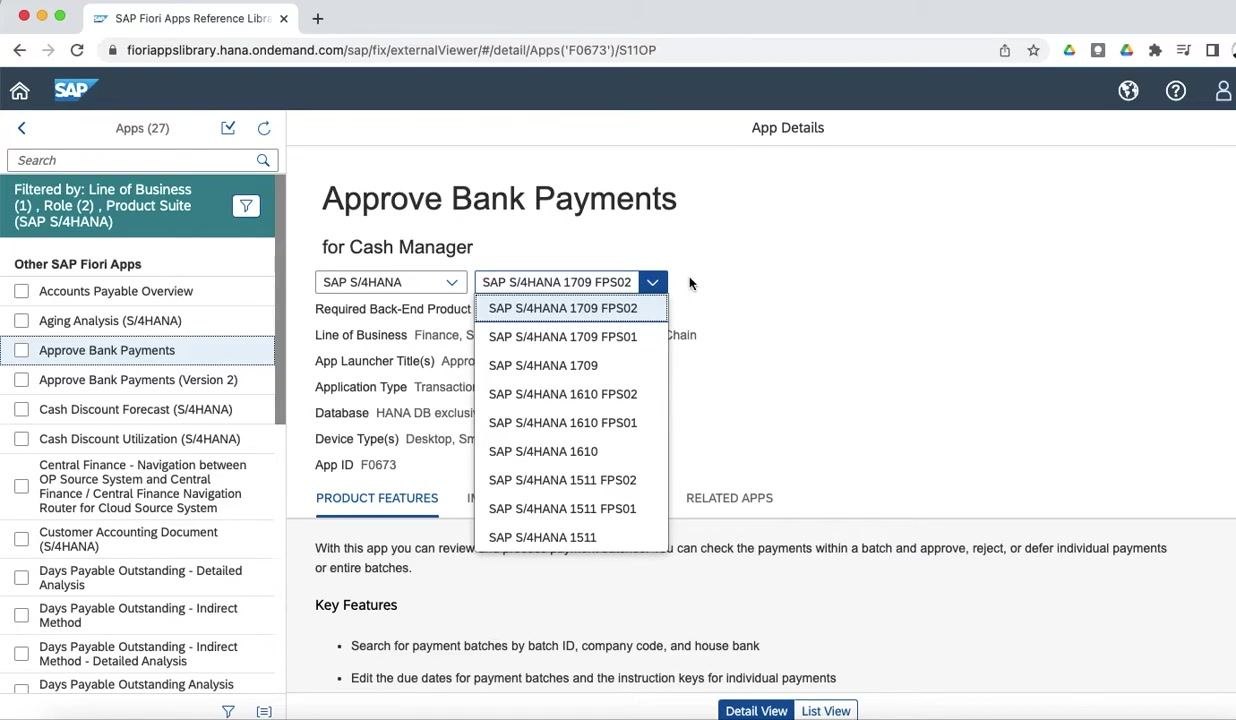Go to SAP Fiori home icon

19,91
